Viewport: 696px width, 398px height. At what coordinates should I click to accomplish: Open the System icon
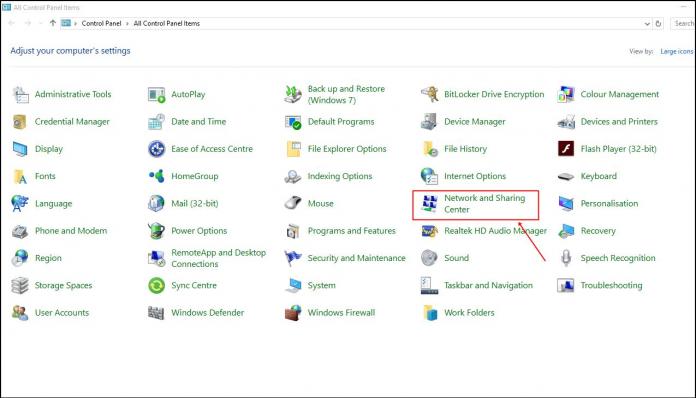point(293,286)
